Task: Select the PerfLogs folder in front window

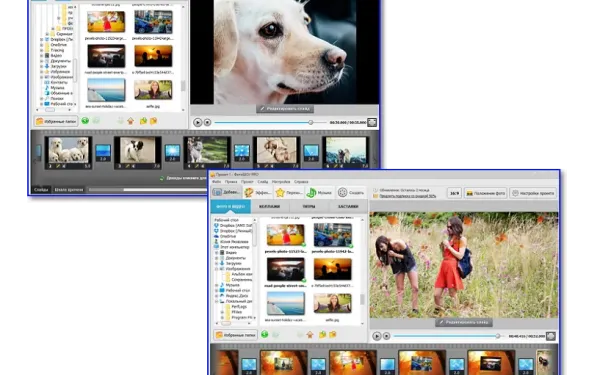Action: pos(236,307)
